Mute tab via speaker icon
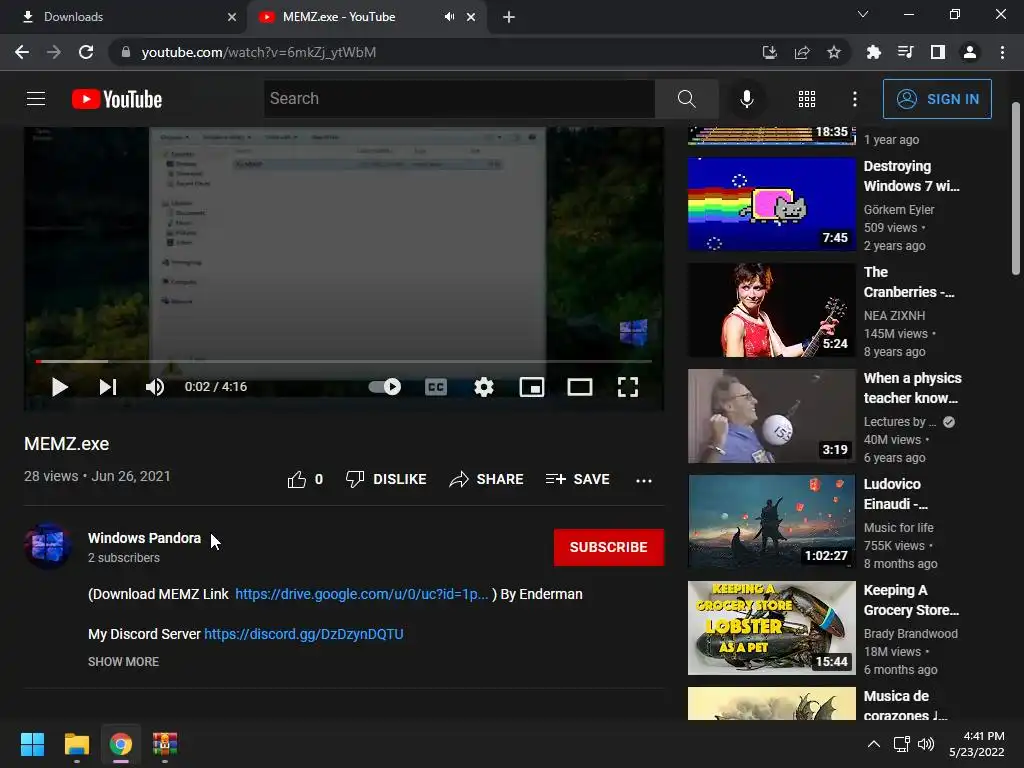Viewport: 1024px width, 768px height. click(449, 17)
